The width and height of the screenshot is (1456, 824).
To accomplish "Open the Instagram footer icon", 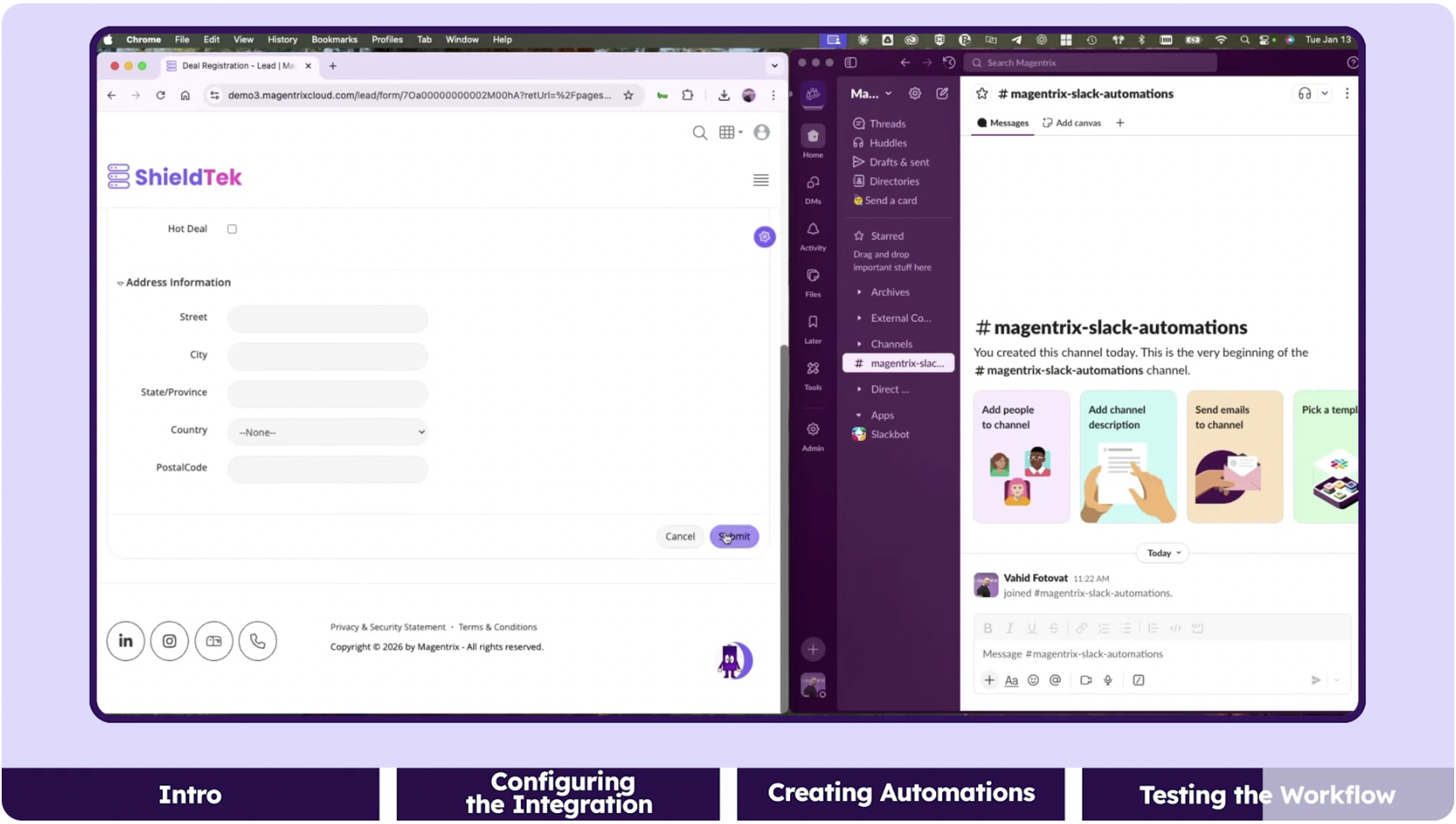I will pos(170,641).
